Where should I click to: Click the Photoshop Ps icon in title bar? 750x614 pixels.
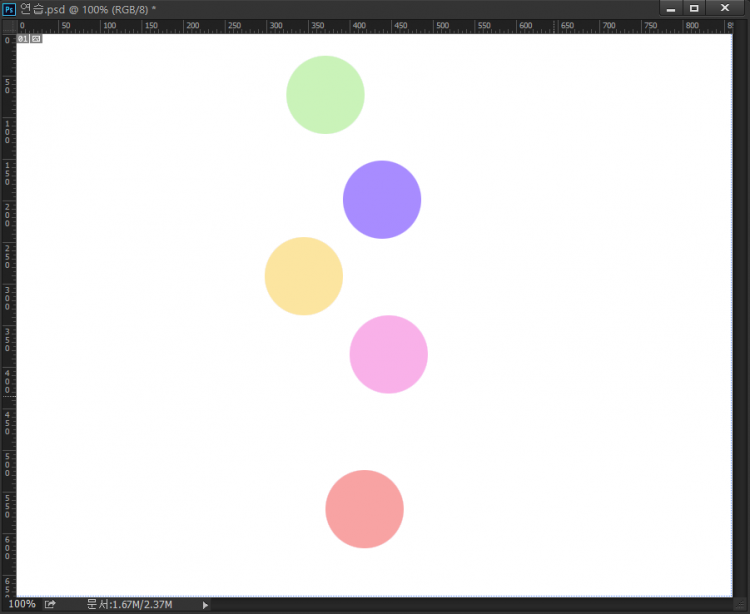9,8
